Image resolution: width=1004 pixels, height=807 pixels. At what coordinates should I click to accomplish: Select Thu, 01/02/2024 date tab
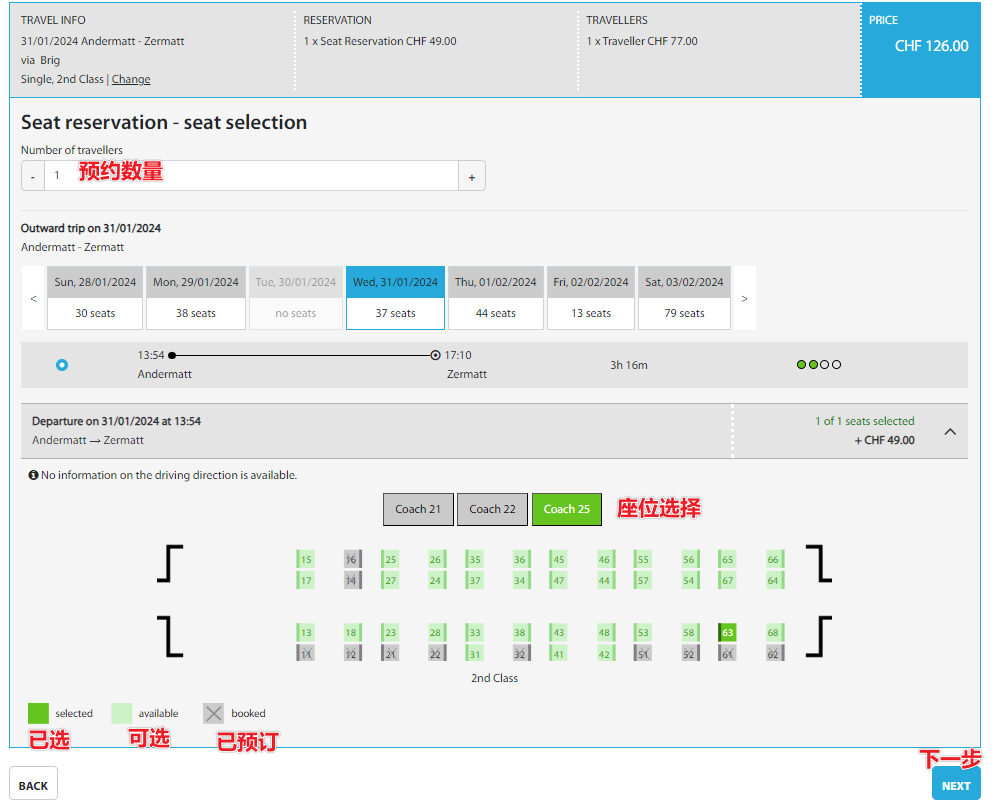coord(496,298)
